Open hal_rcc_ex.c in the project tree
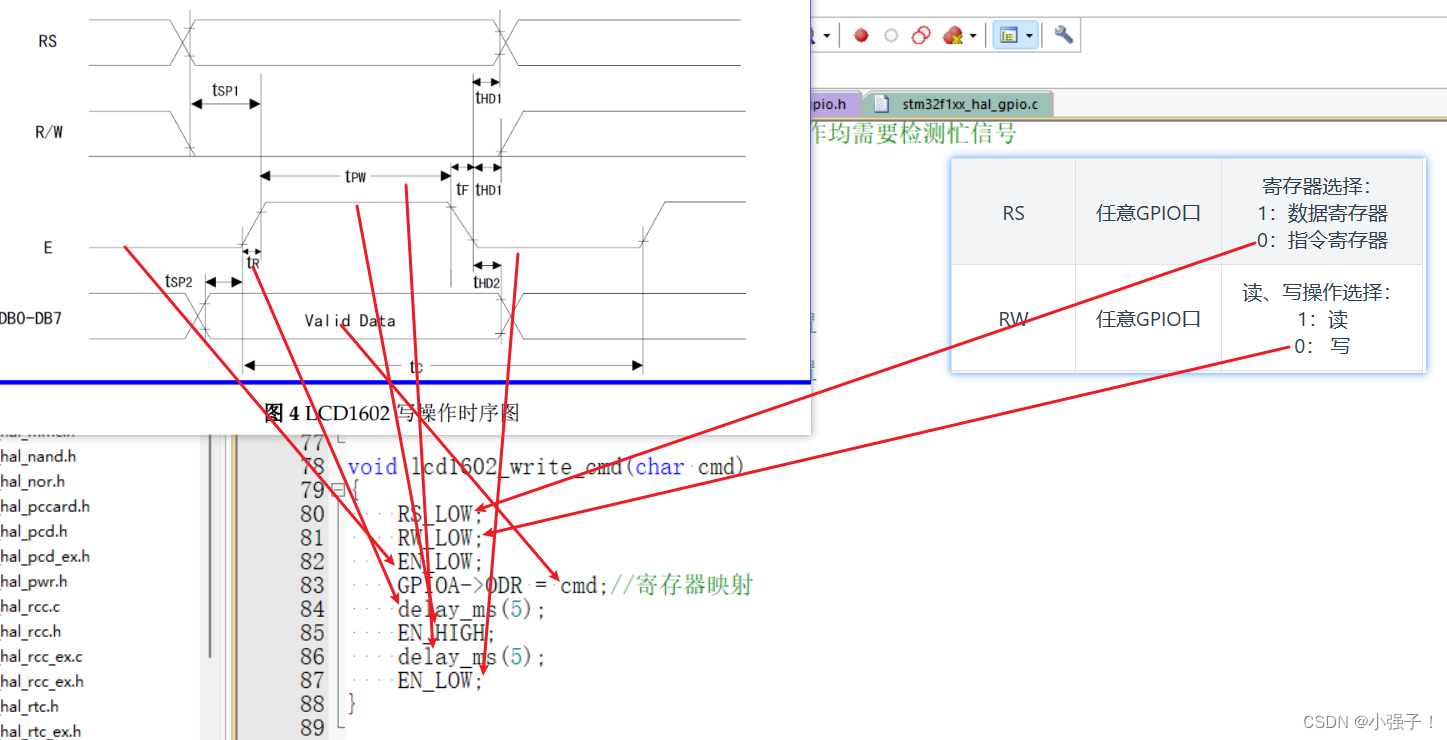1447x740 pixels. 41,656
